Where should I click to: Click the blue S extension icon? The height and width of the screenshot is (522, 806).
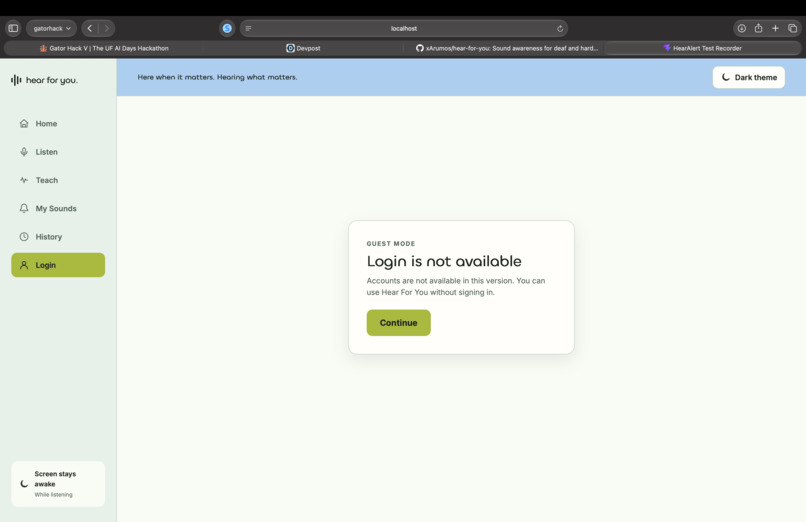[227, 28]
